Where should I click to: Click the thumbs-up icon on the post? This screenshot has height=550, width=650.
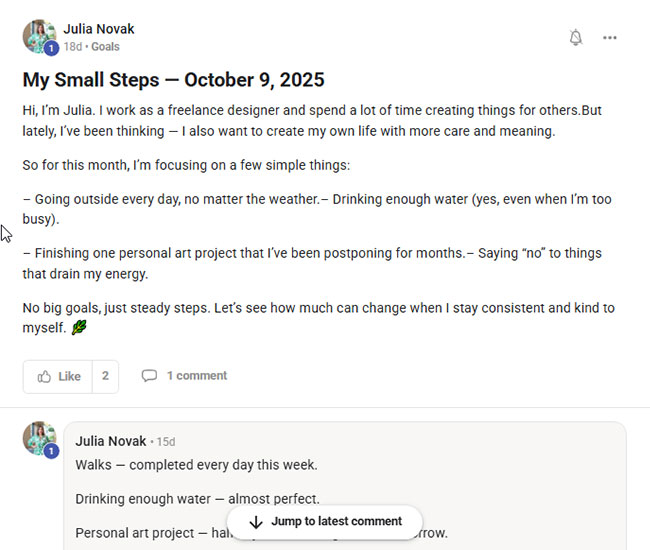(x=44, y=376)
